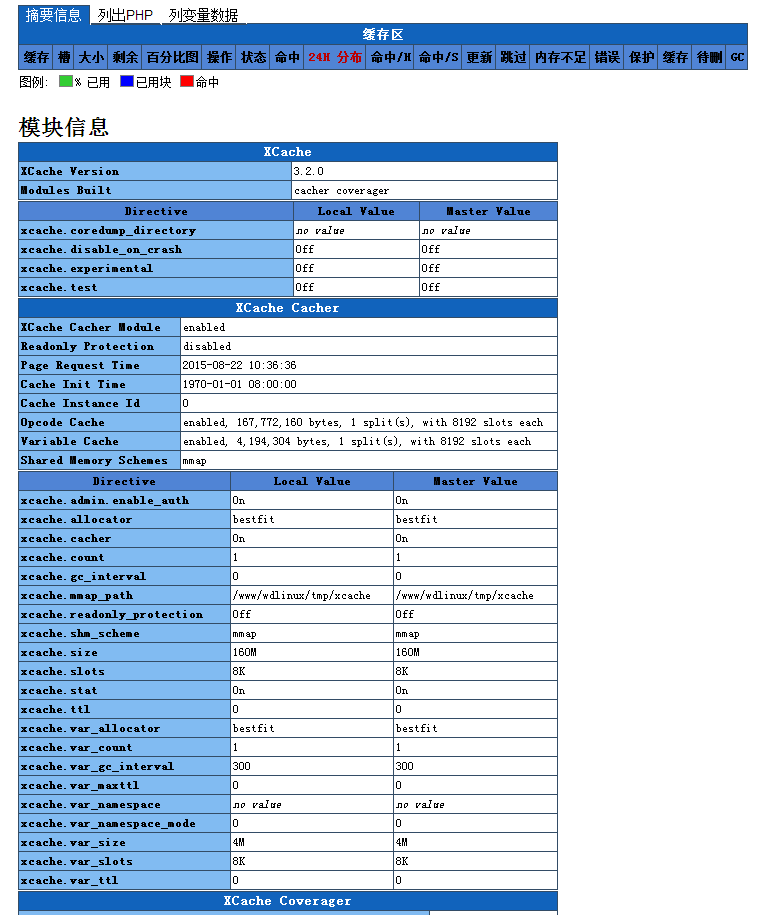This screenshot has height=915, width=766.
Task: Click the 更新 column header
Action: click(479, 57)
